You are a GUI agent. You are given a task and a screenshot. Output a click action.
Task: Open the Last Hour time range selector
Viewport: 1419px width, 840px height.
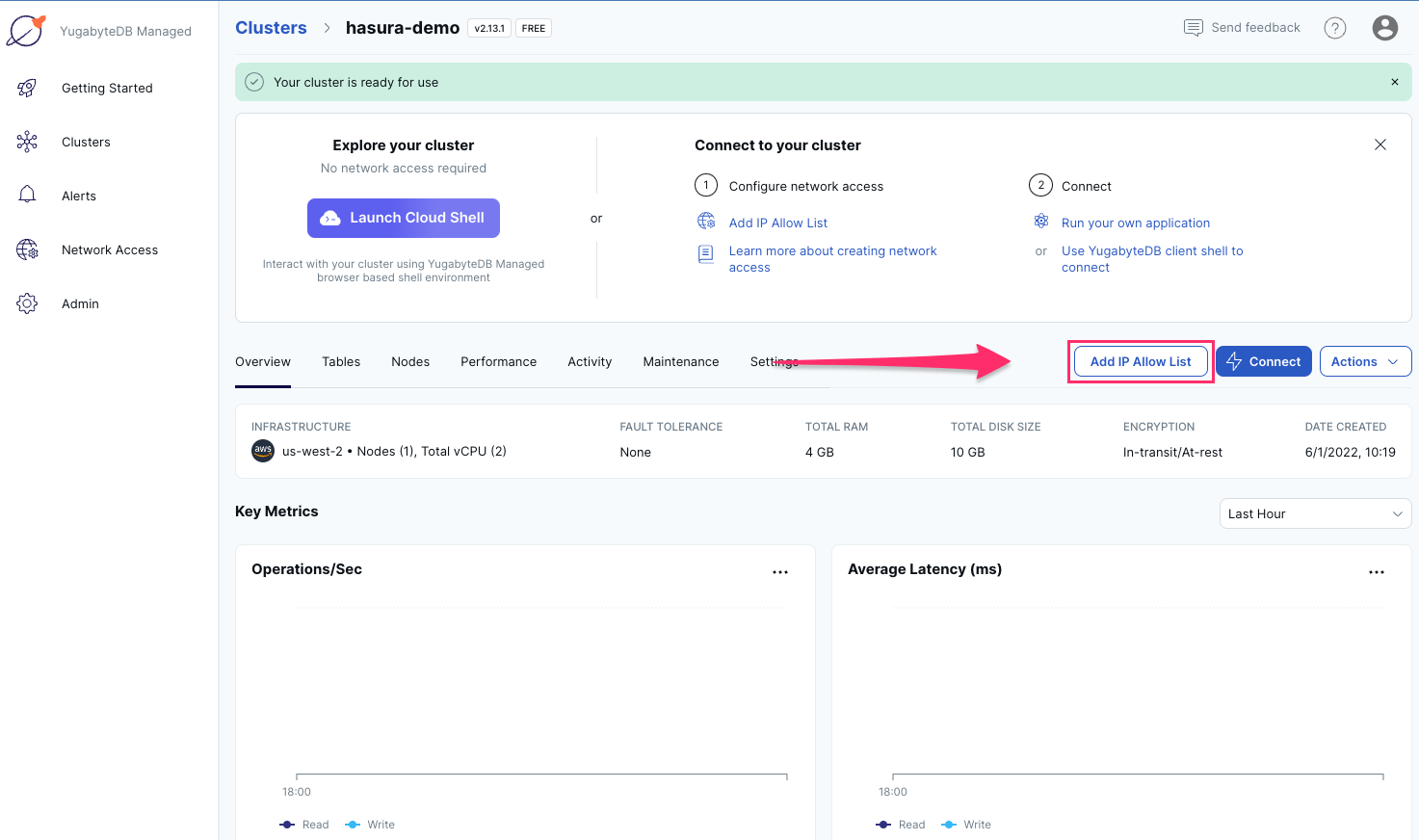click(1315, 513)
